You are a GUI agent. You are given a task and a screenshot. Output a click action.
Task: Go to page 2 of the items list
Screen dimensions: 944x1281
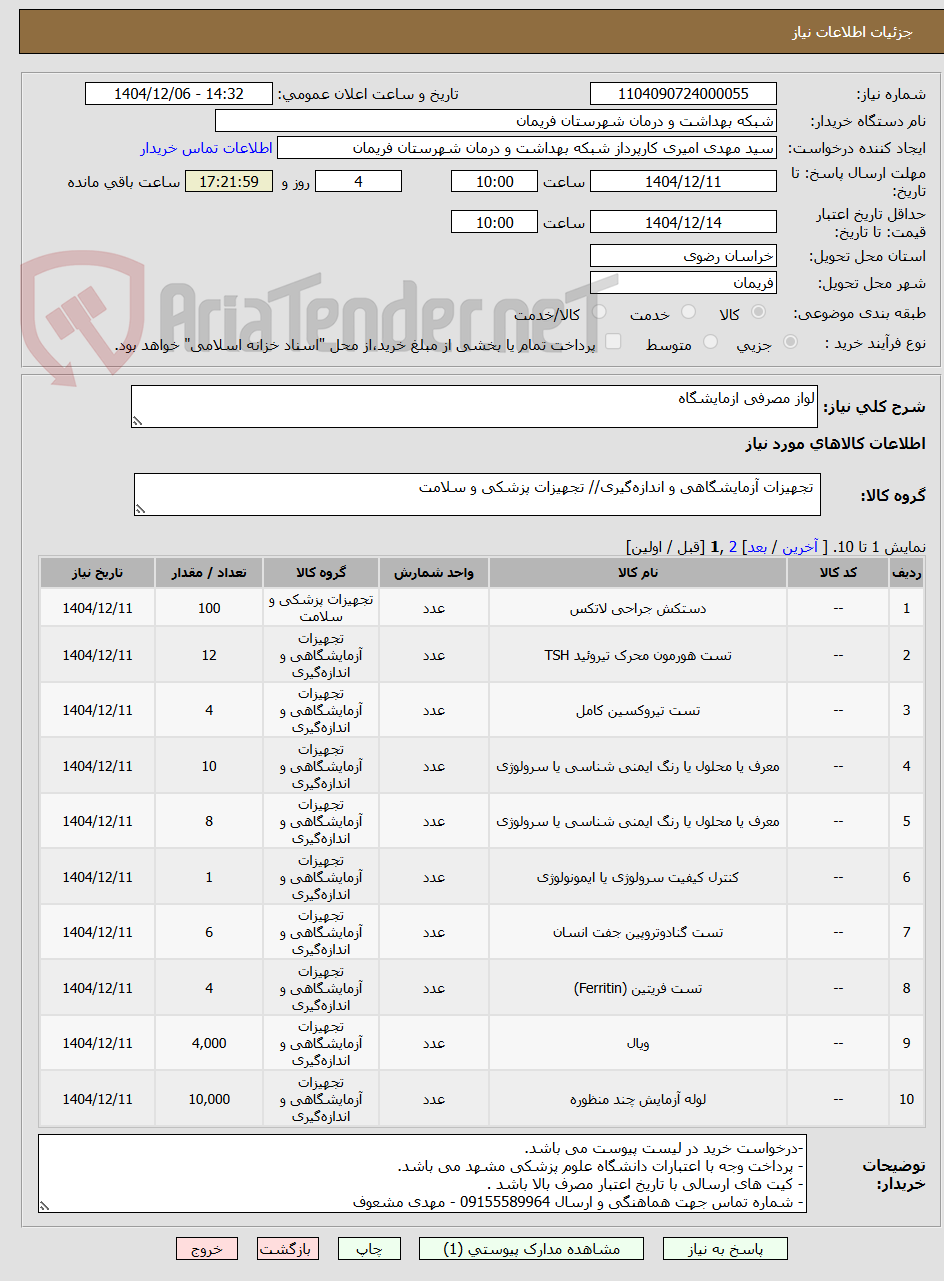(x=733, y=547)
